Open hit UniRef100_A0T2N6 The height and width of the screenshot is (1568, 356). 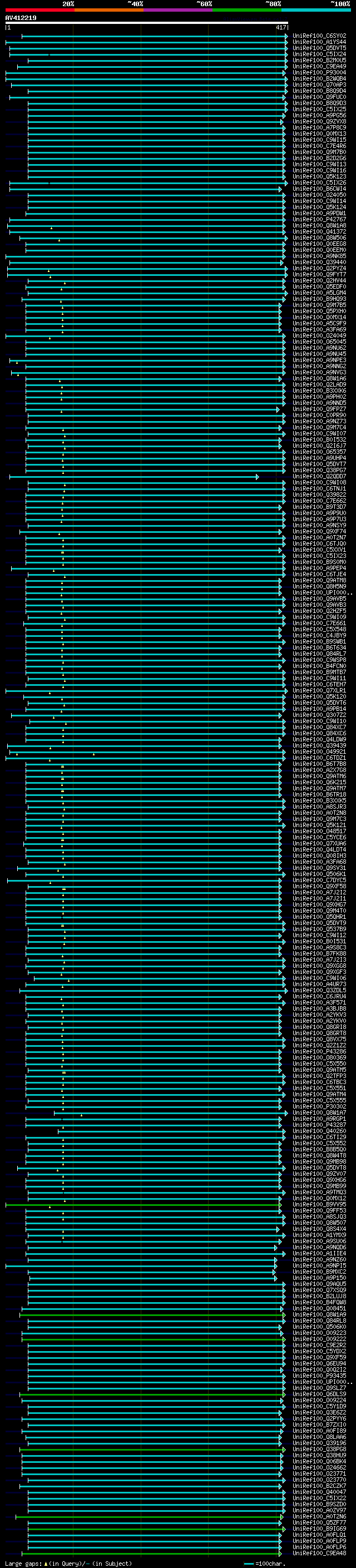tap(319, 1516)
